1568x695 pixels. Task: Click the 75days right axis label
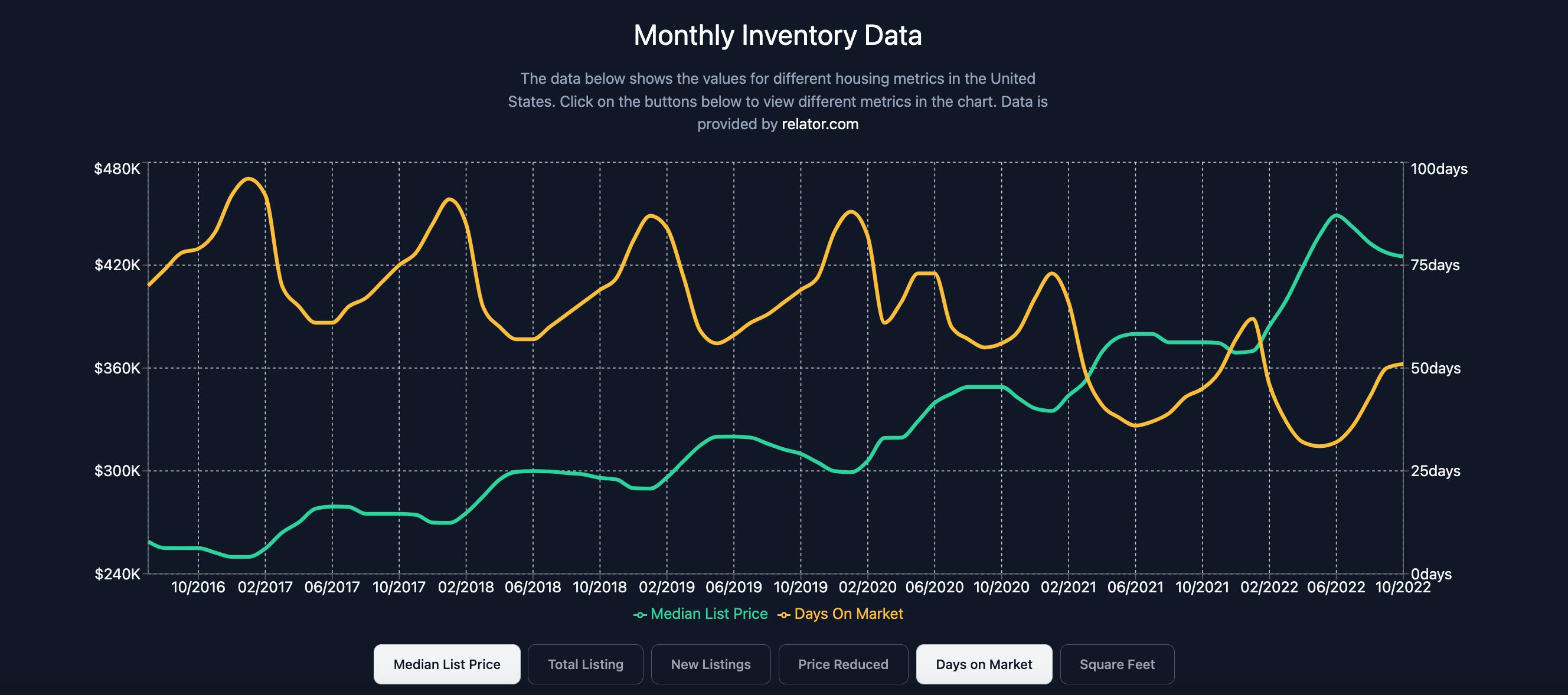click(1435, 265)
